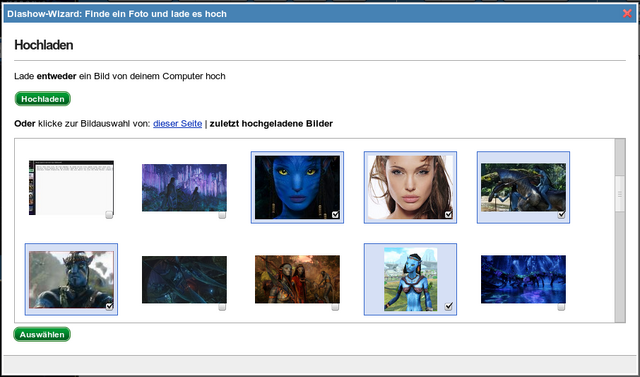Uncheck the blue Na'vi face close-up checkbox
The image size is (640, 377).
click(x=335, y=215)
